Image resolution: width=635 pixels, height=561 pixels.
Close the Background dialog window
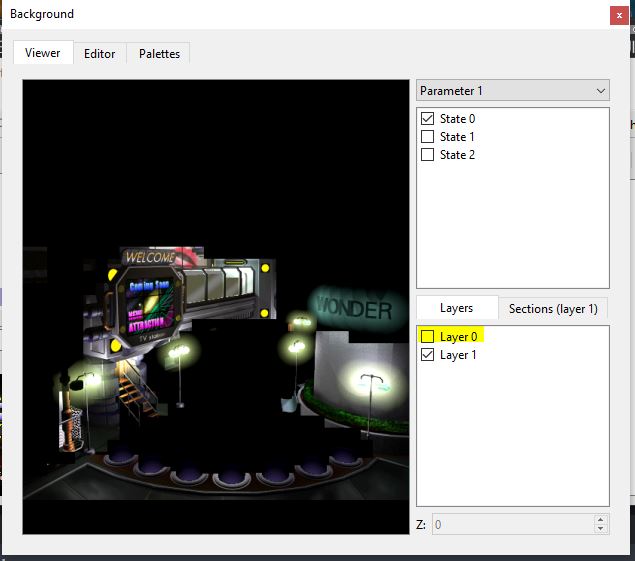(x=619, y=16)
